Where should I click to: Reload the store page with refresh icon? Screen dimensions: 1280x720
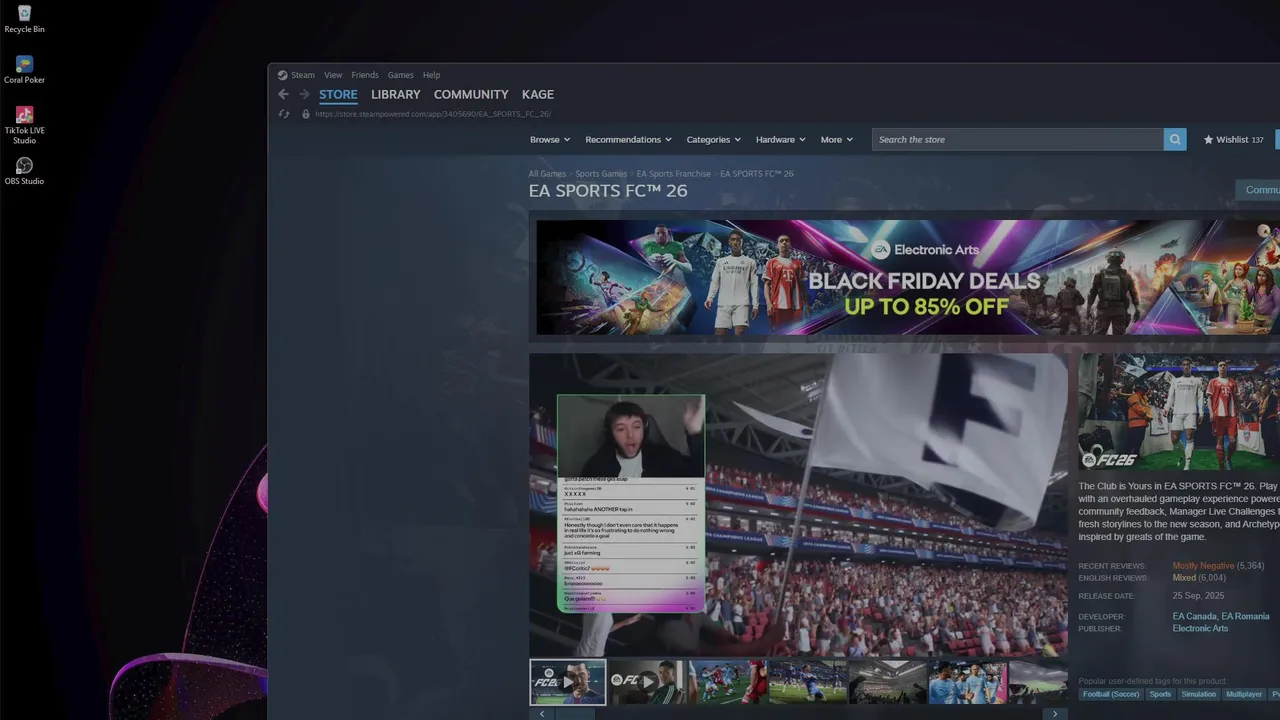pos(283,114)
